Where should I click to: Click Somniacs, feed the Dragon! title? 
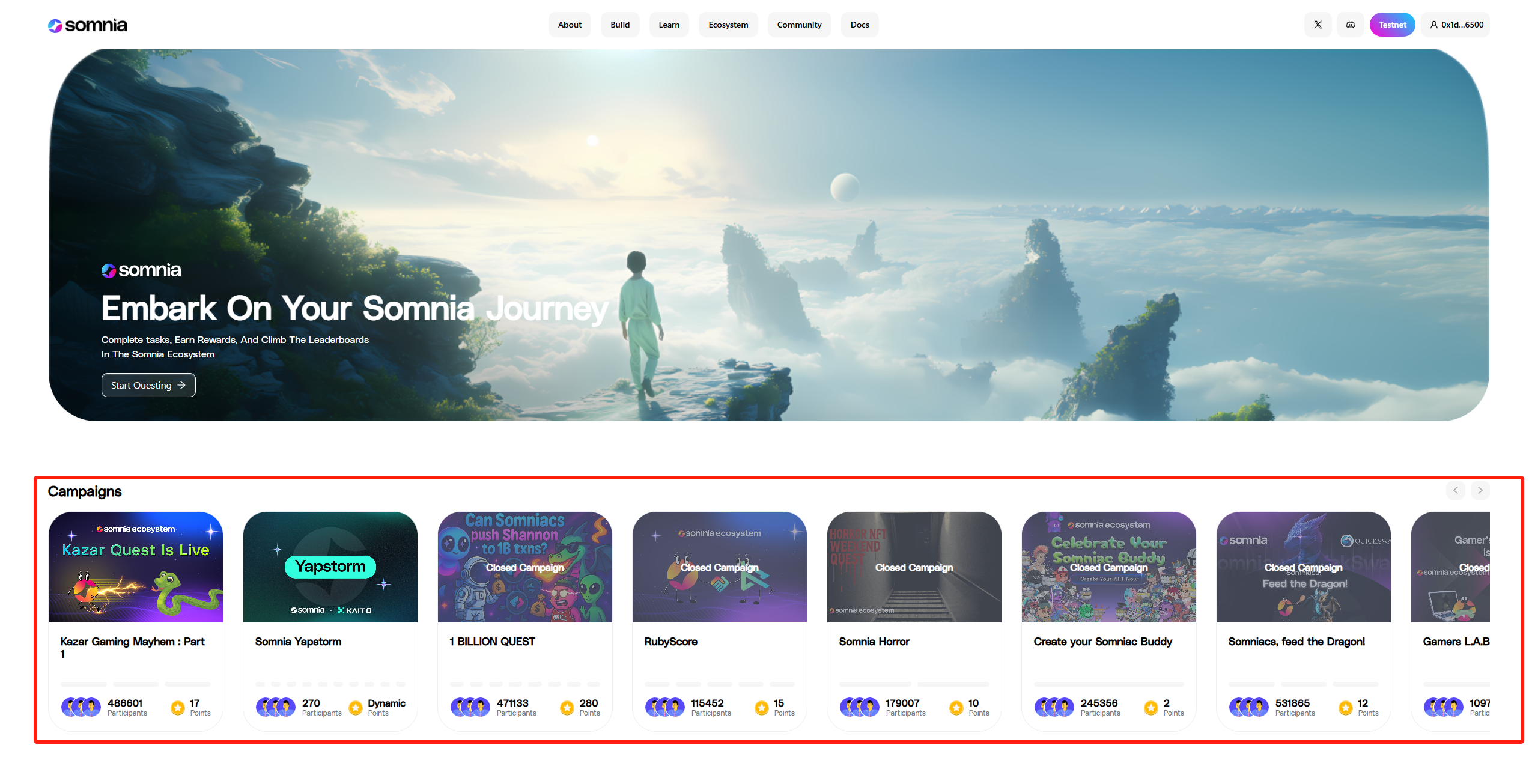click(x=1296, y=642)
